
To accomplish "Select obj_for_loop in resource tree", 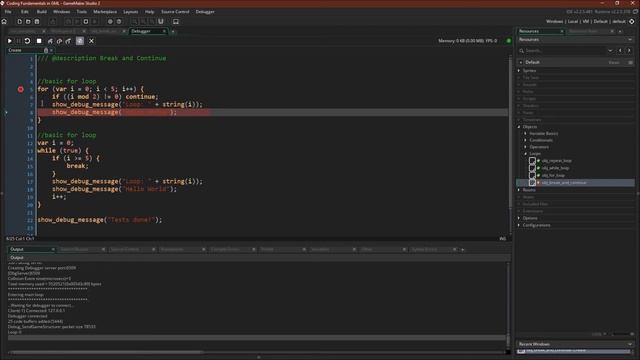I will coord(553,176).
